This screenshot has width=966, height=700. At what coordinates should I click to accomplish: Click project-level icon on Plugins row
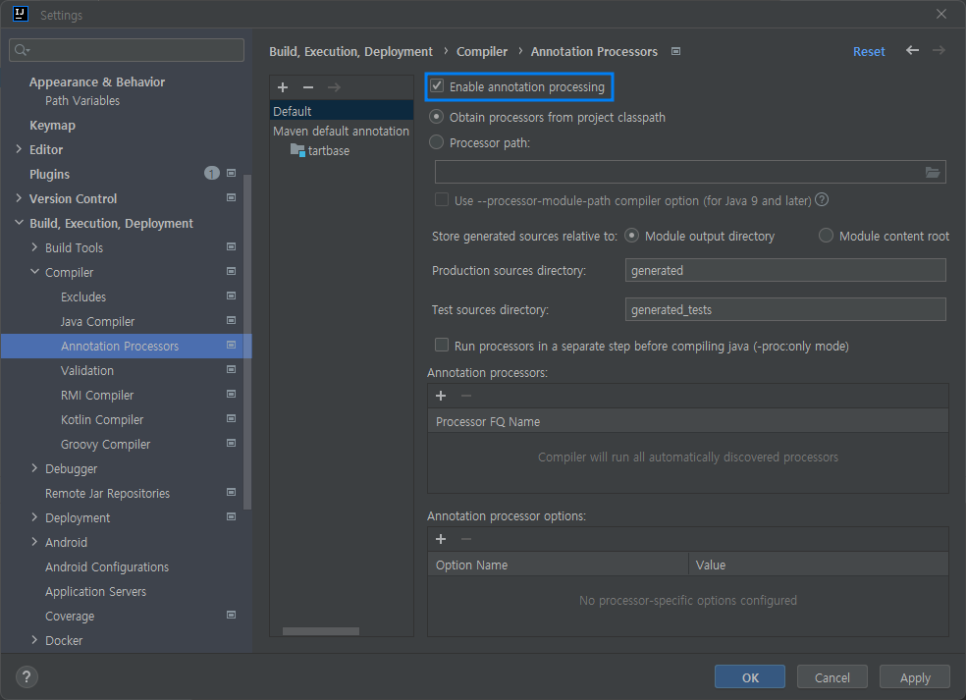click(231, 173)
